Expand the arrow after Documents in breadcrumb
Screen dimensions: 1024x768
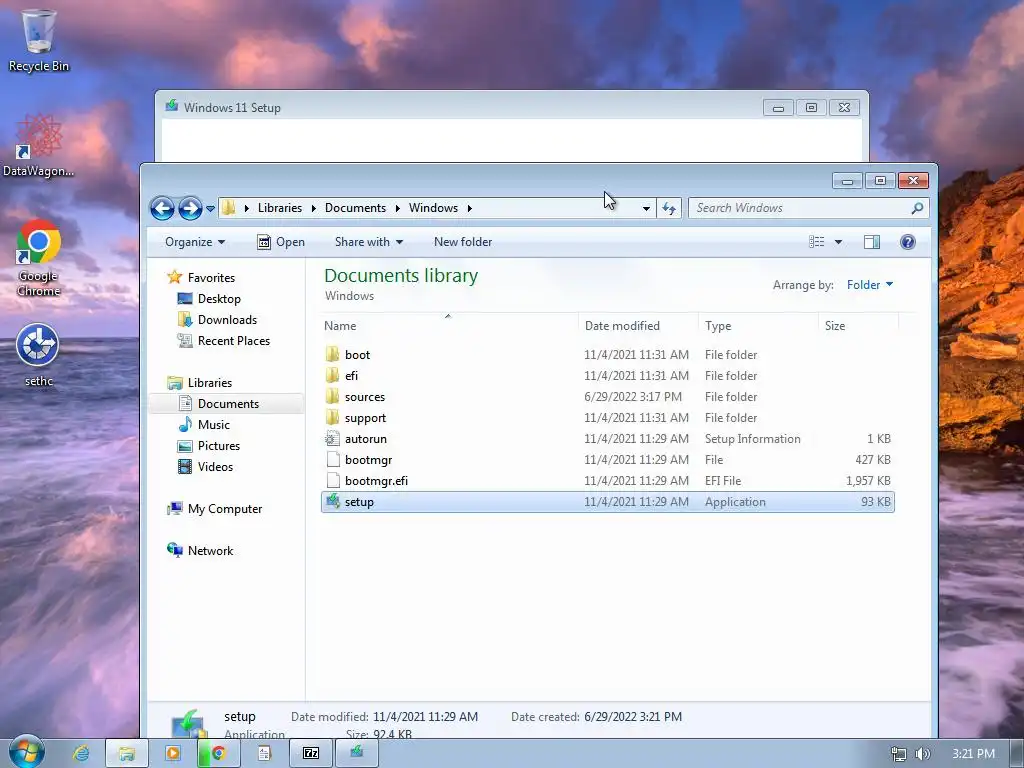[397, 208]
